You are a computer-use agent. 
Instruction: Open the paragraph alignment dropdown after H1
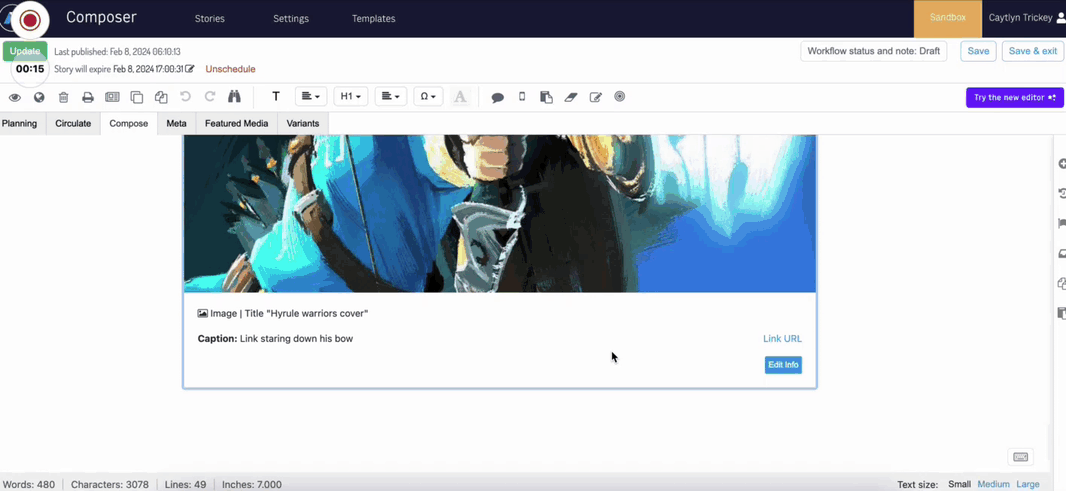click(x=391, y=97)
